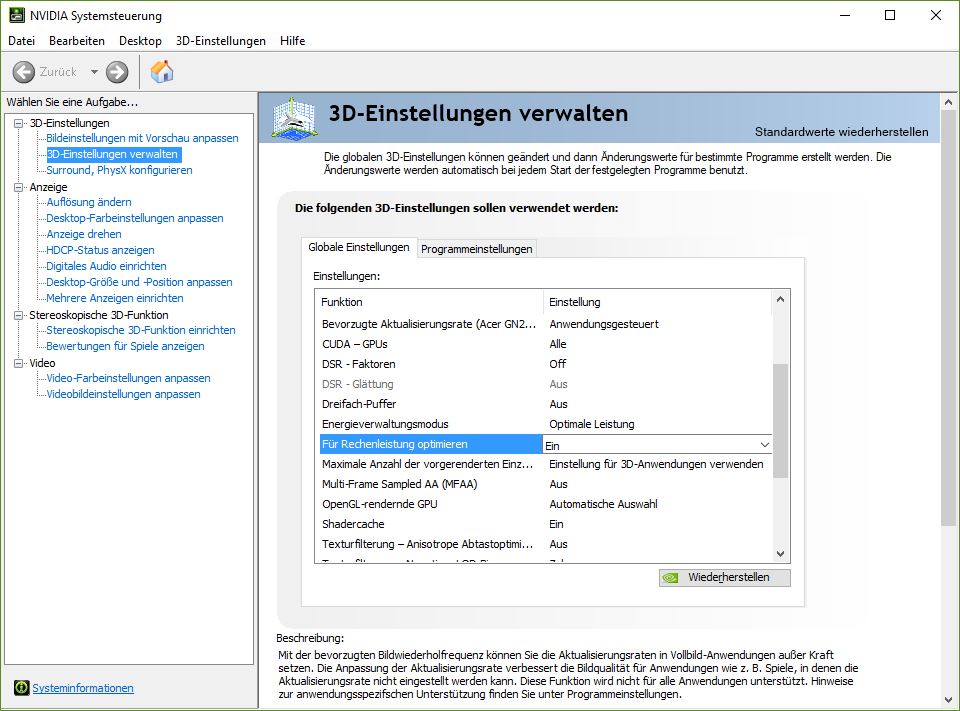Click the Einstellung column header
Viewport: 960px width, 711px height.
coord(658,302)
